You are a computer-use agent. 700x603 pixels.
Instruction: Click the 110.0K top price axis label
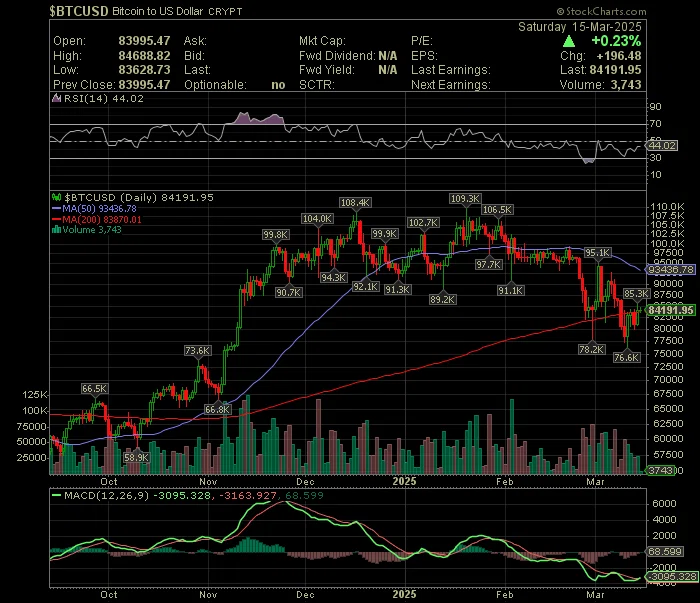click(667, 207)
